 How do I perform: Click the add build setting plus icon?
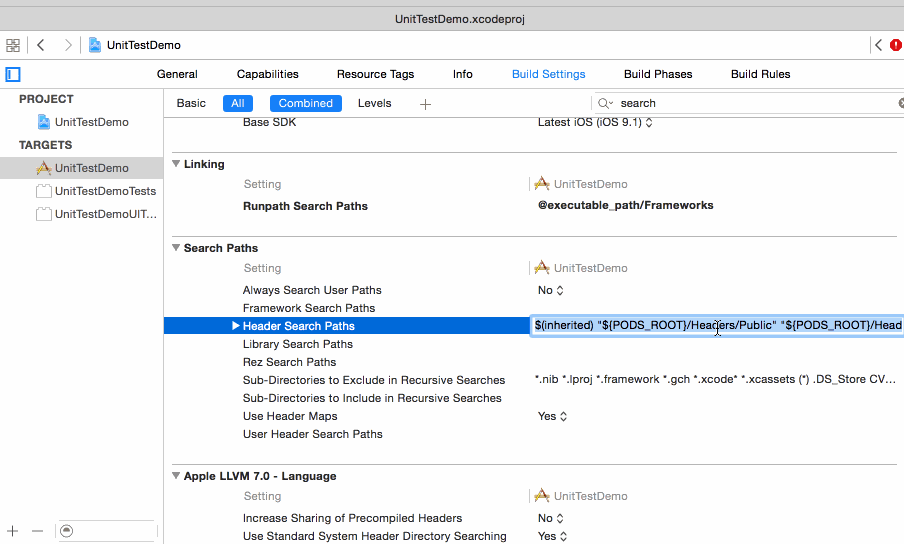click(x=425, y=104)
